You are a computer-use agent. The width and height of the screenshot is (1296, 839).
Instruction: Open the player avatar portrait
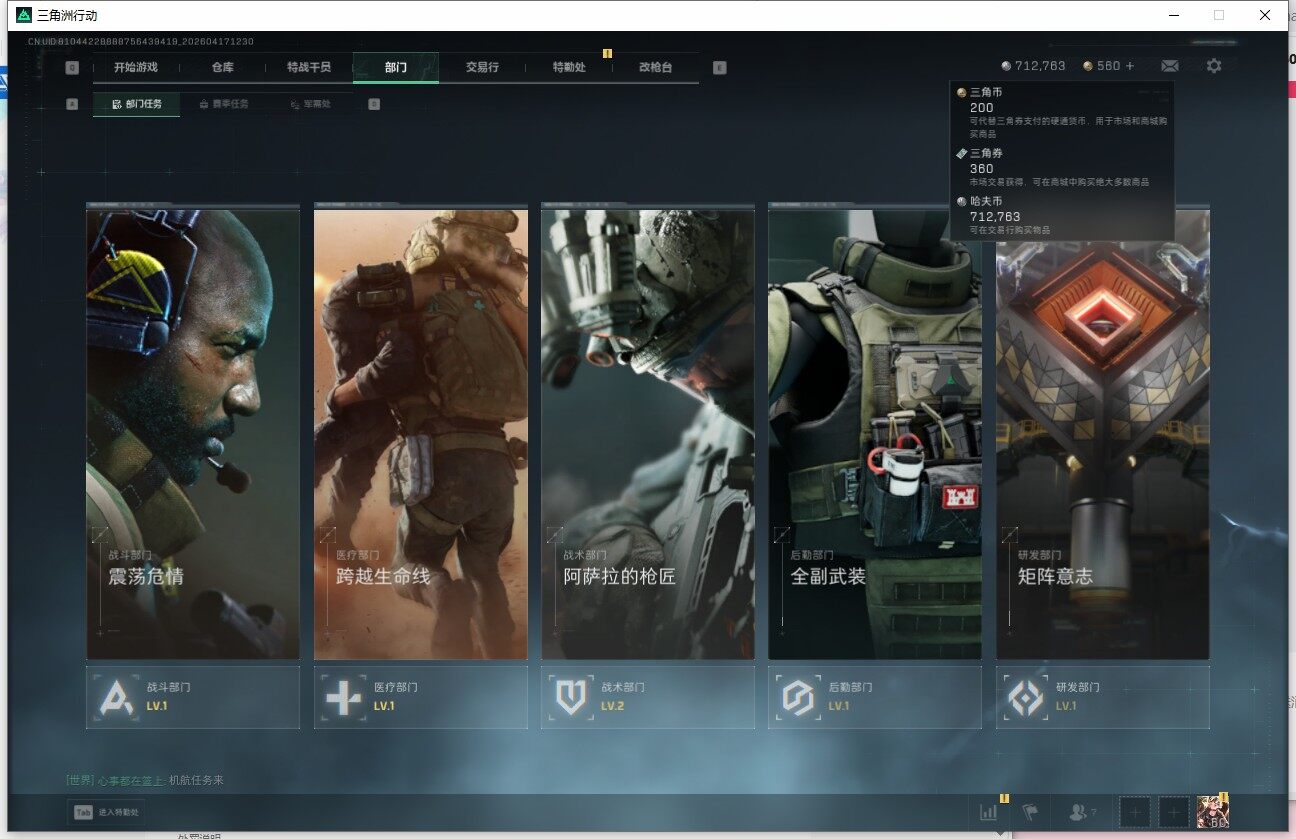tap(1213, 813)
